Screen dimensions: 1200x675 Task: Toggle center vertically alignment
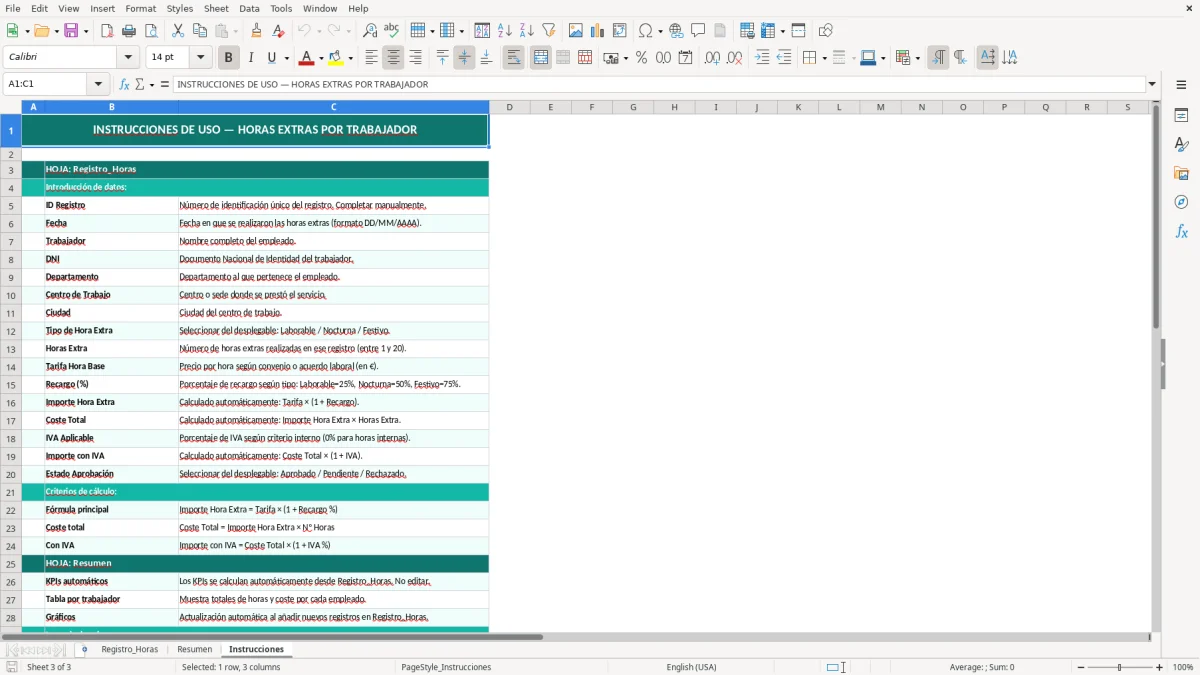point(464,58)
